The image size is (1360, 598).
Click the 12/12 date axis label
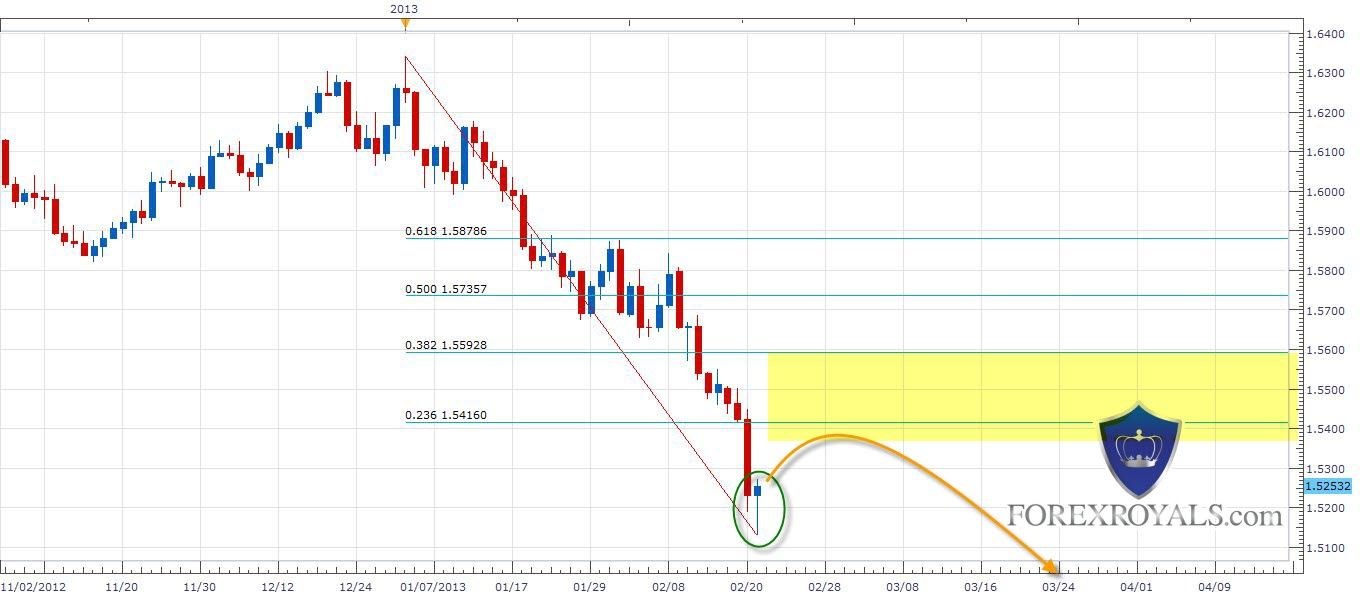click(278, 586)
